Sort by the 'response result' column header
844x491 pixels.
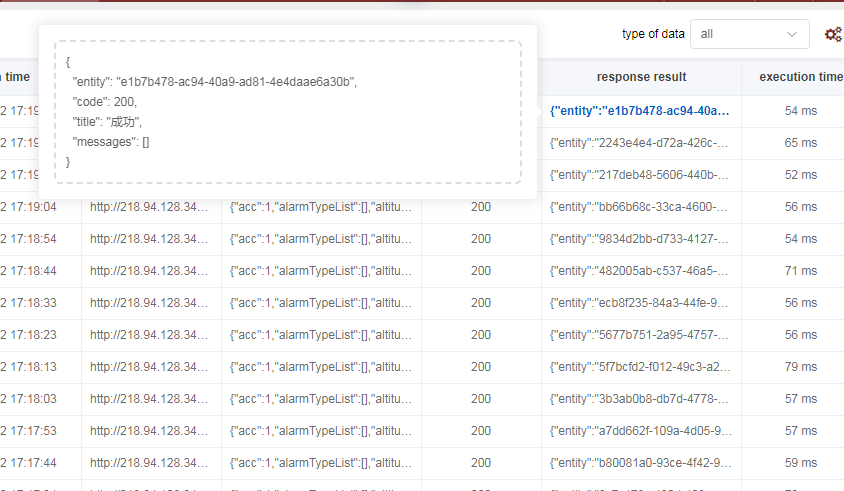(x=641, y=77)
